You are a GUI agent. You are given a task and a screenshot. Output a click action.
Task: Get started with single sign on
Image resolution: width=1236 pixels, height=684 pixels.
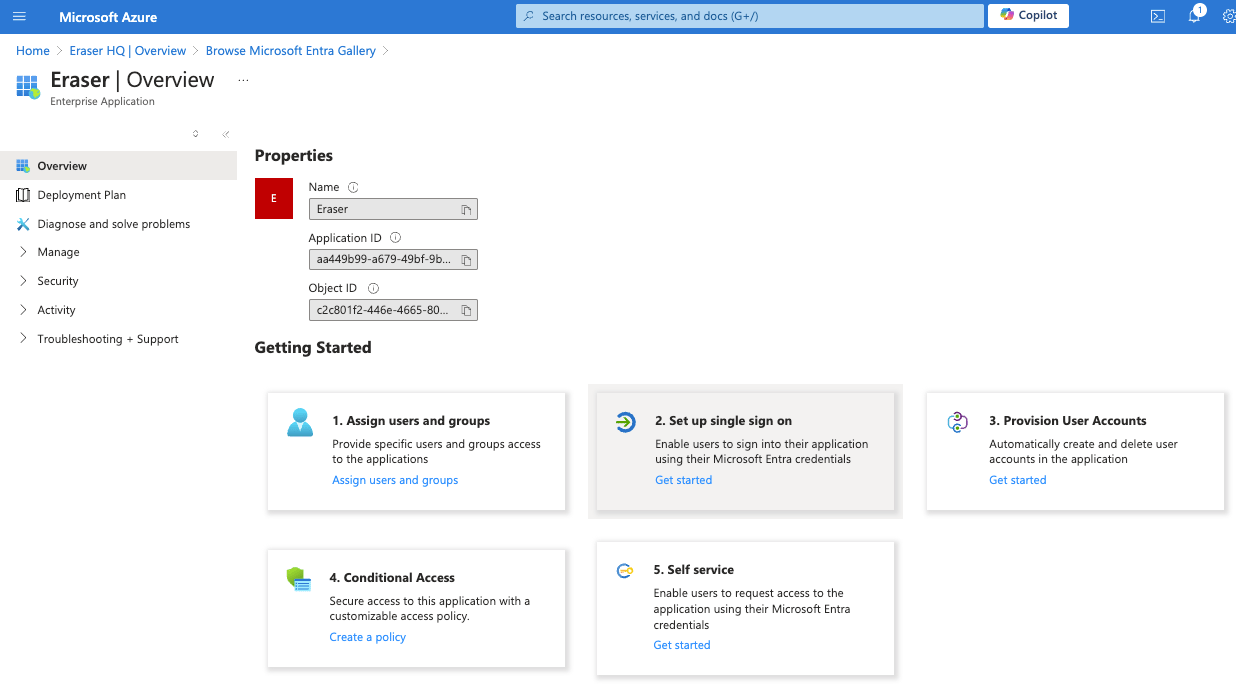point(684,480)
